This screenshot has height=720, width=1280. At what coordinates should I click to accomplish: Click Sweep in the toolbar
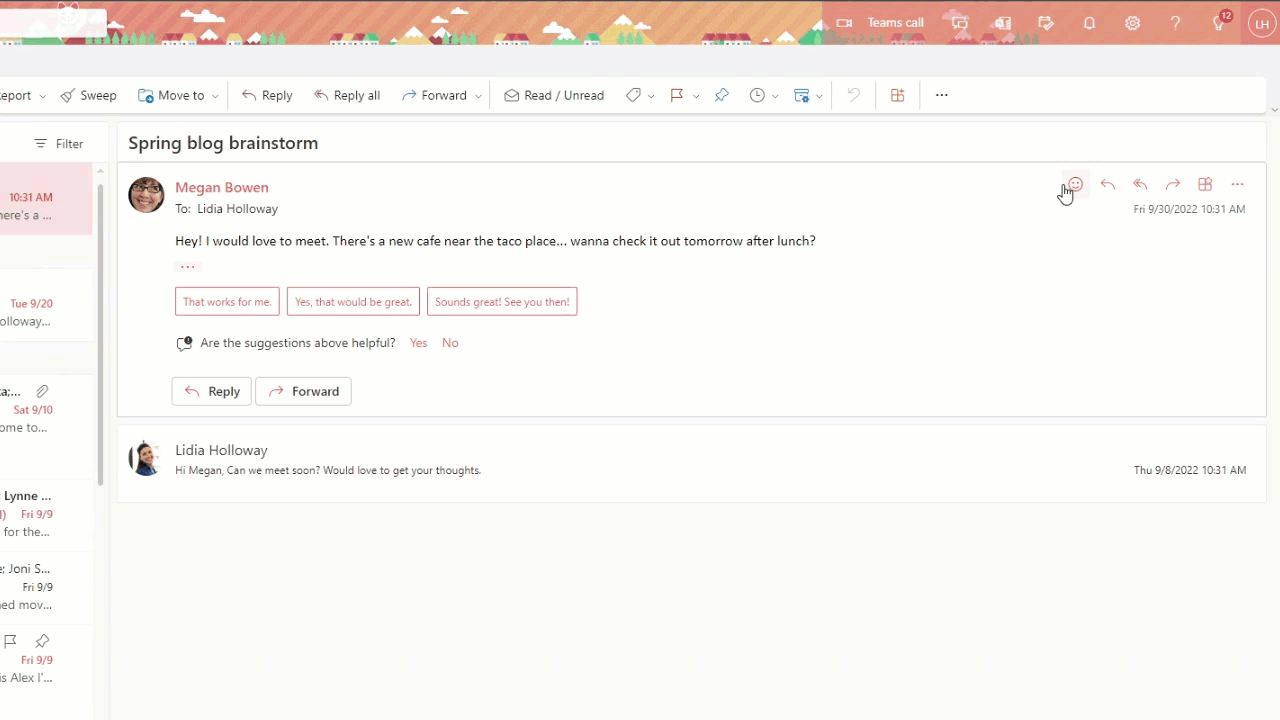click(88, 95)
